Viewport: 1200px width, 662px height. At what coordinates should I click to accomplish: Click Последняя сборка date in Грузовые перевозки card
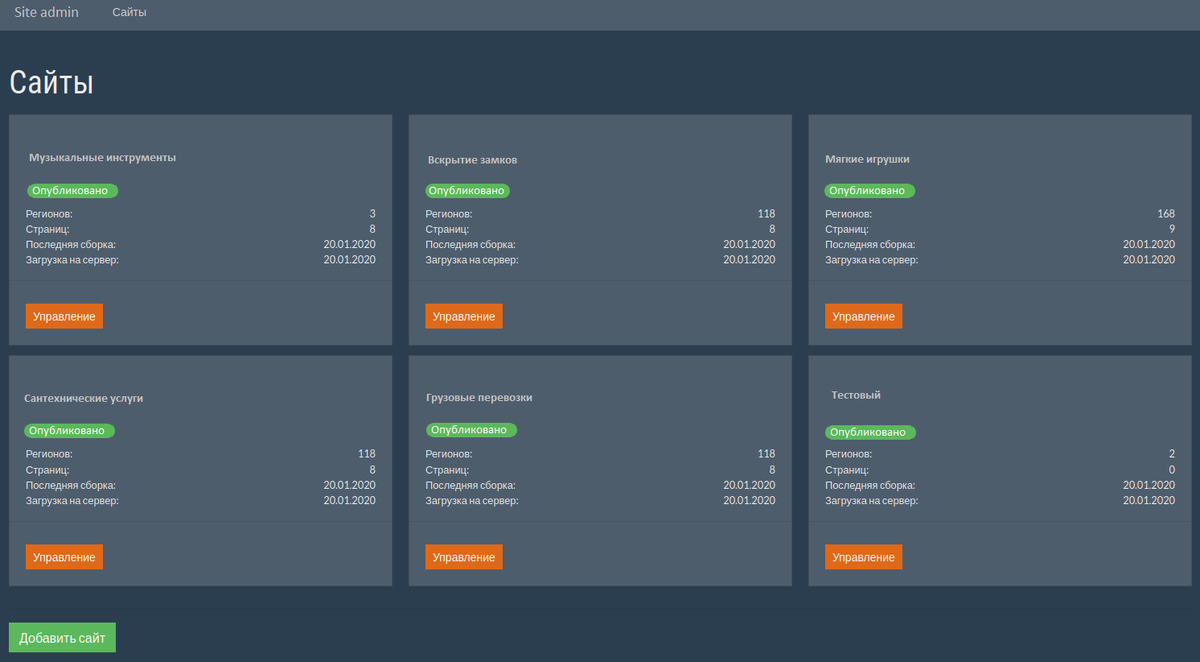(749, 485)
